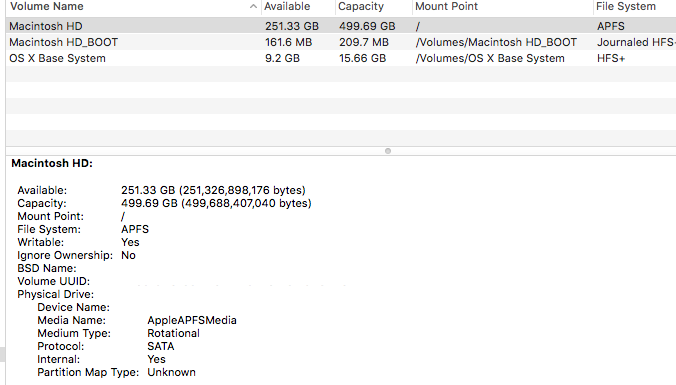This screenshot has height=385, width=676.
Task: Click the Device Name label
Action: click(73, 307)
